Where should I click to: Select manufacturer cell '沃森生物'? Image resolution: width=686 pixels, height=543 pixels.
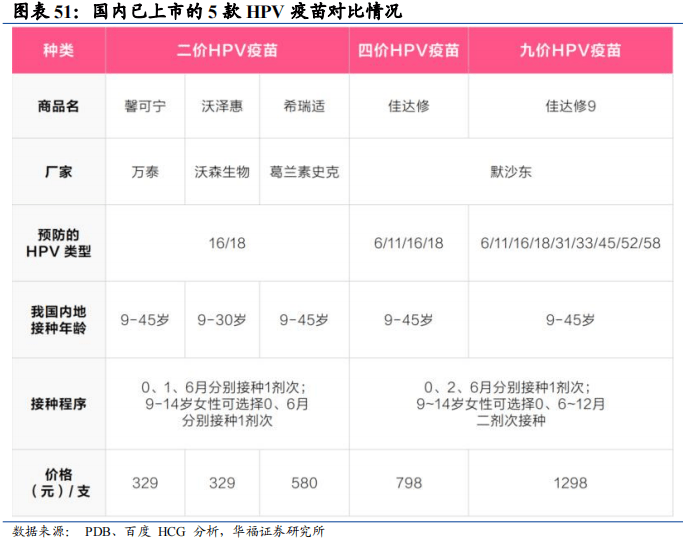click(222, 172)
